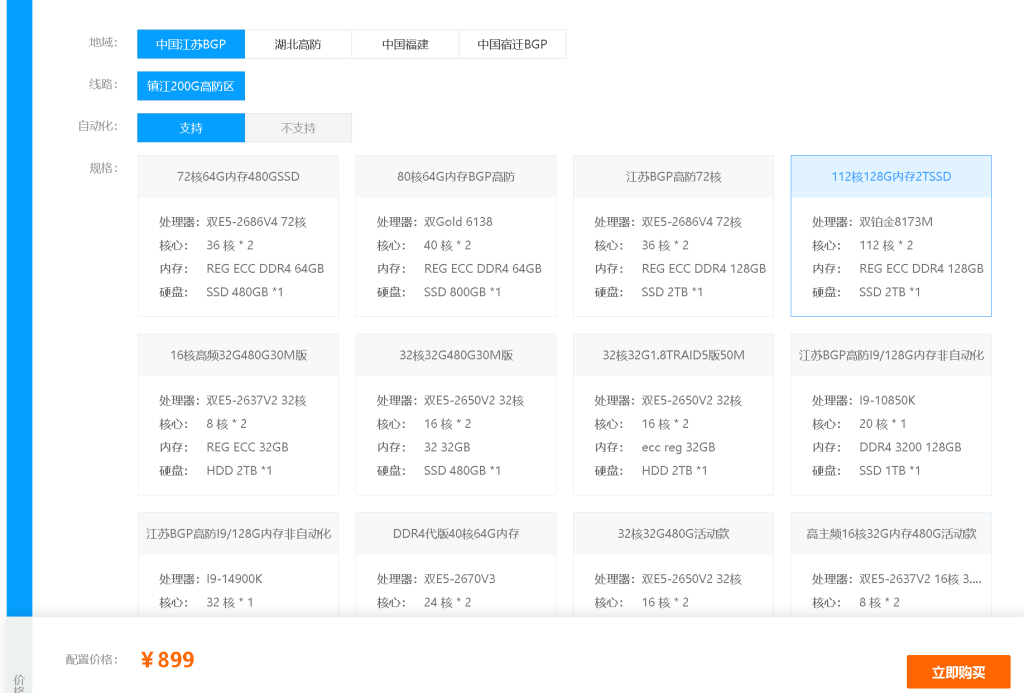Select the 中国福建 region option

[405, 44]
